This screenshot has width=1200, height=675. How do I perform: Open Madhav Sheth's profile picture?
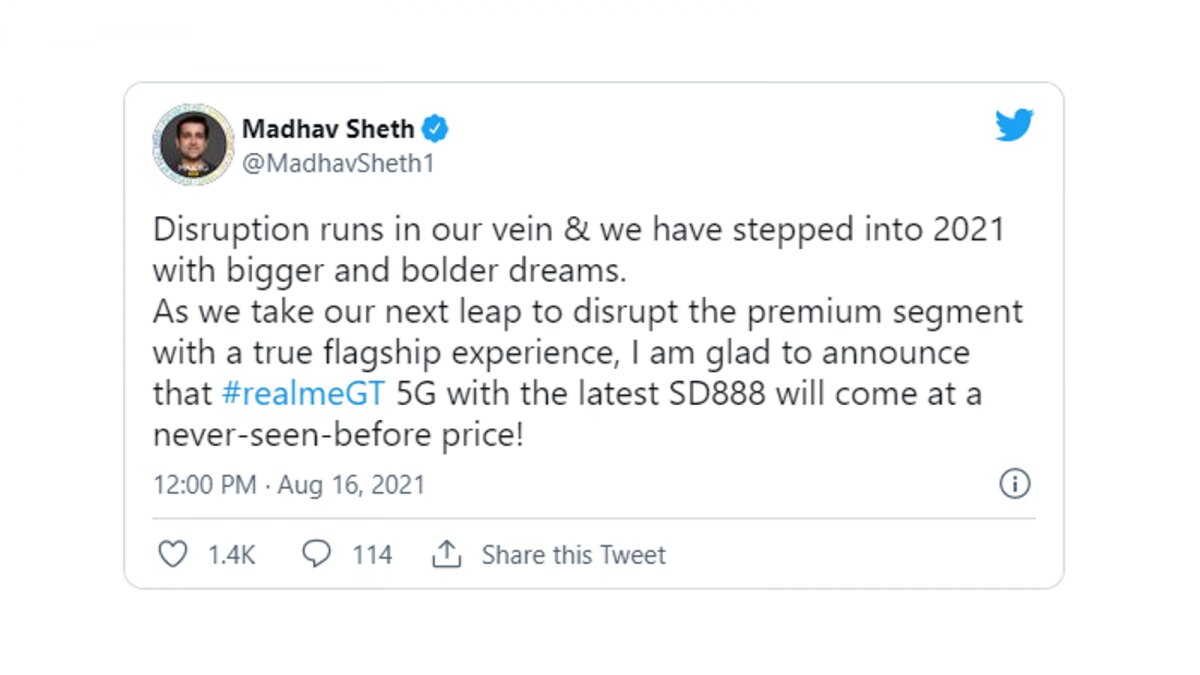tap(193, 143)
